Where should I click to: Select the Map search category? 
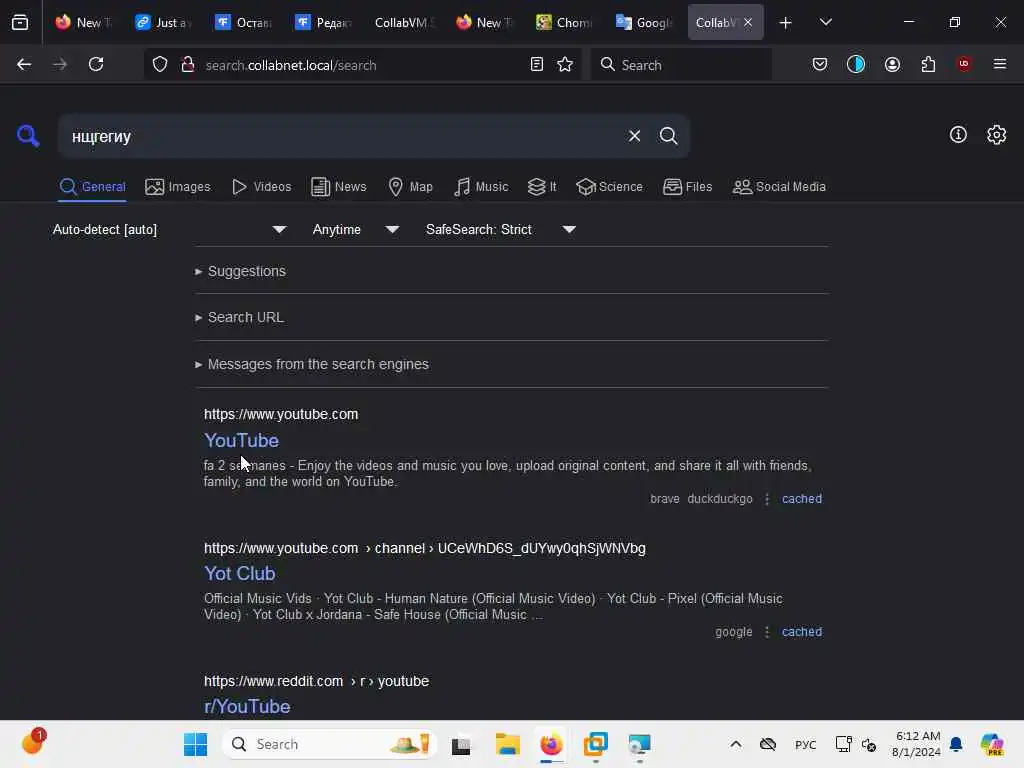coord(411,187)
